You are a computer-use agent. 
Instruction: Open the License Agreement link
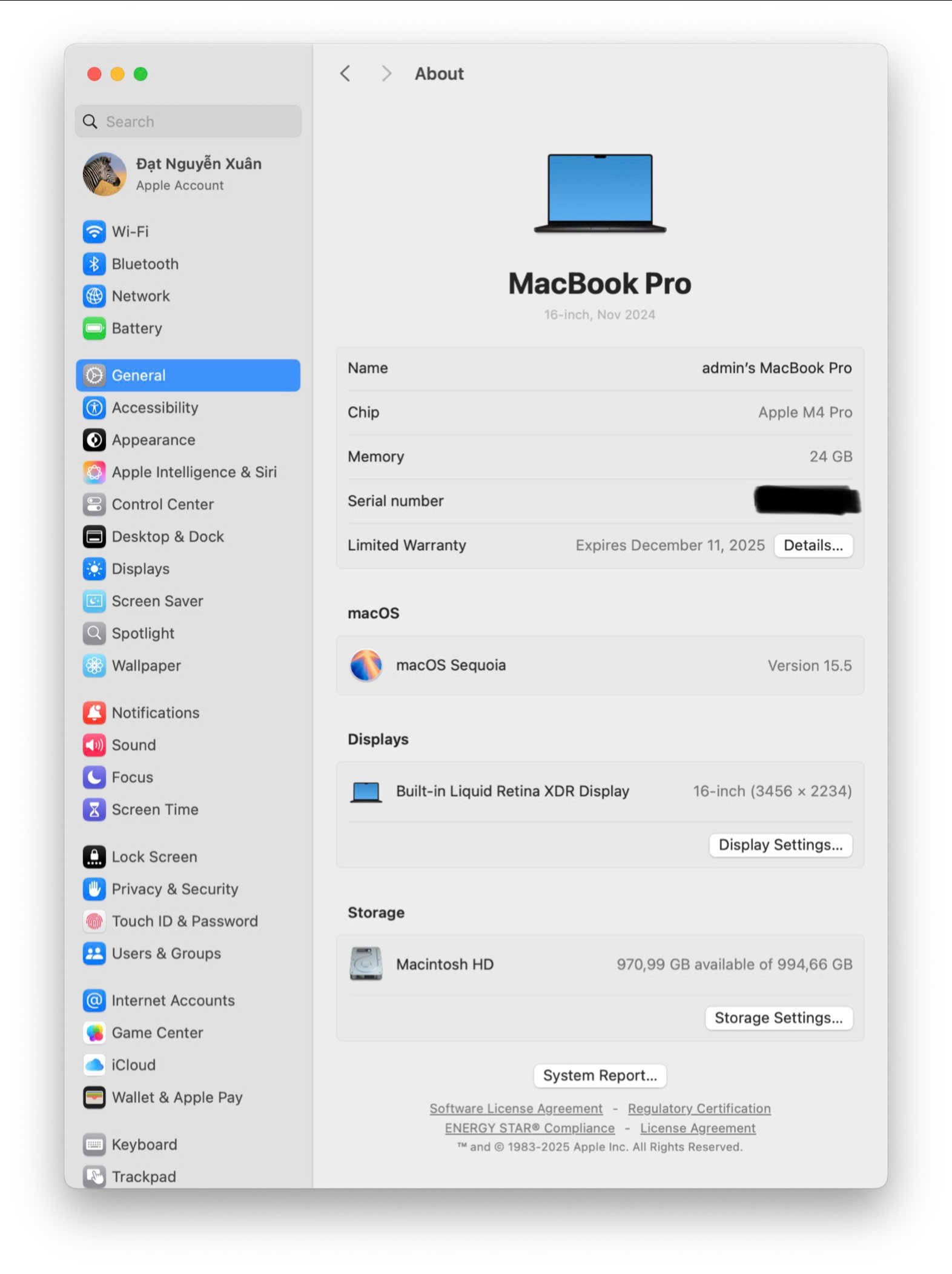pyautogui.click(x=698, y=1128)
